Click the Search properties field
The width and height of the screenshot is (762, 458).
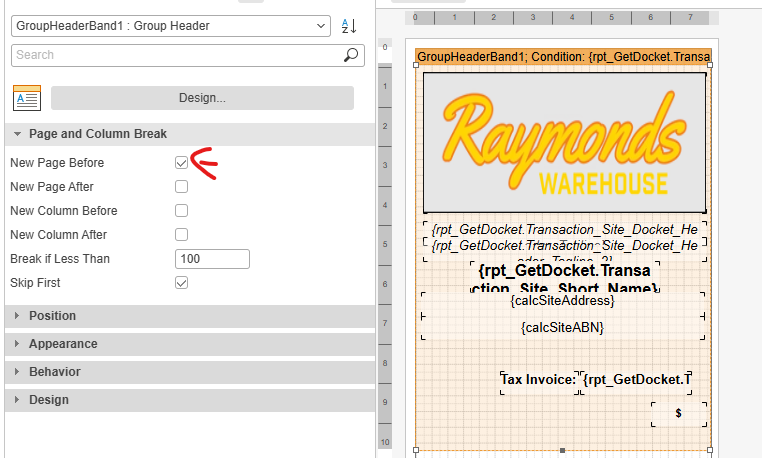click(x=188, y=55)
